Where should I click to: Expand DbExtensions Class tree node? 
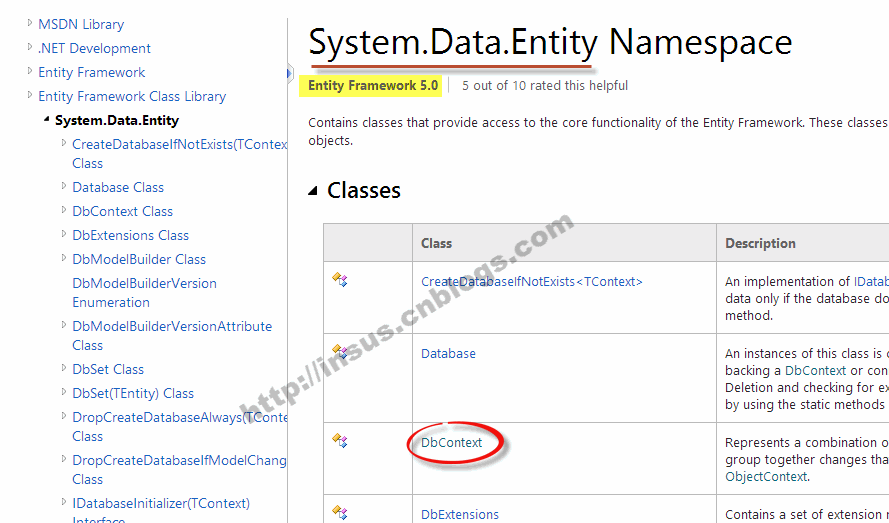(64, 233)
